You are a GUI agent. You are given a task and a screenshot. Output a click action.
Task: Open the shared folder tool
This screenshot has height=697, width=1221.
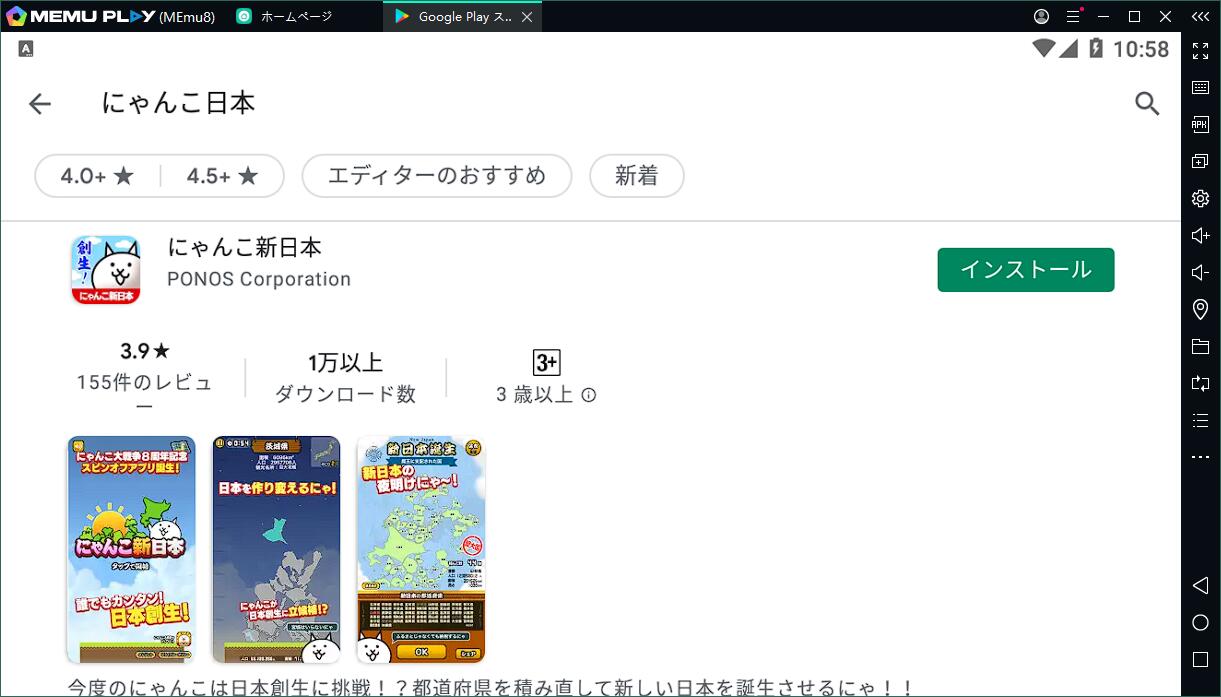click(x=1200, y=346)
